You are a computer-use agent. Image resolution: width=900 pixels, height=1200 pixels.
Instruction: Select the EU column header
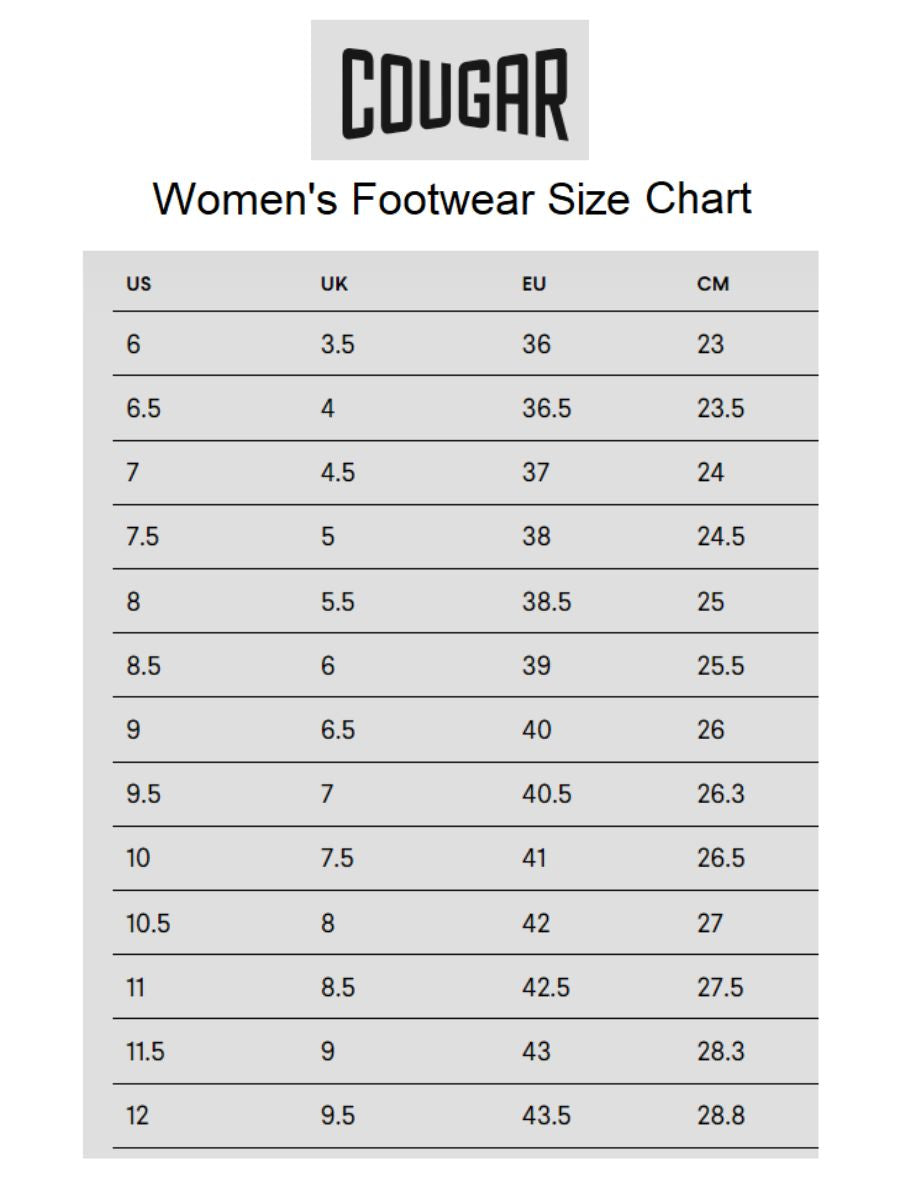(534, 284)
